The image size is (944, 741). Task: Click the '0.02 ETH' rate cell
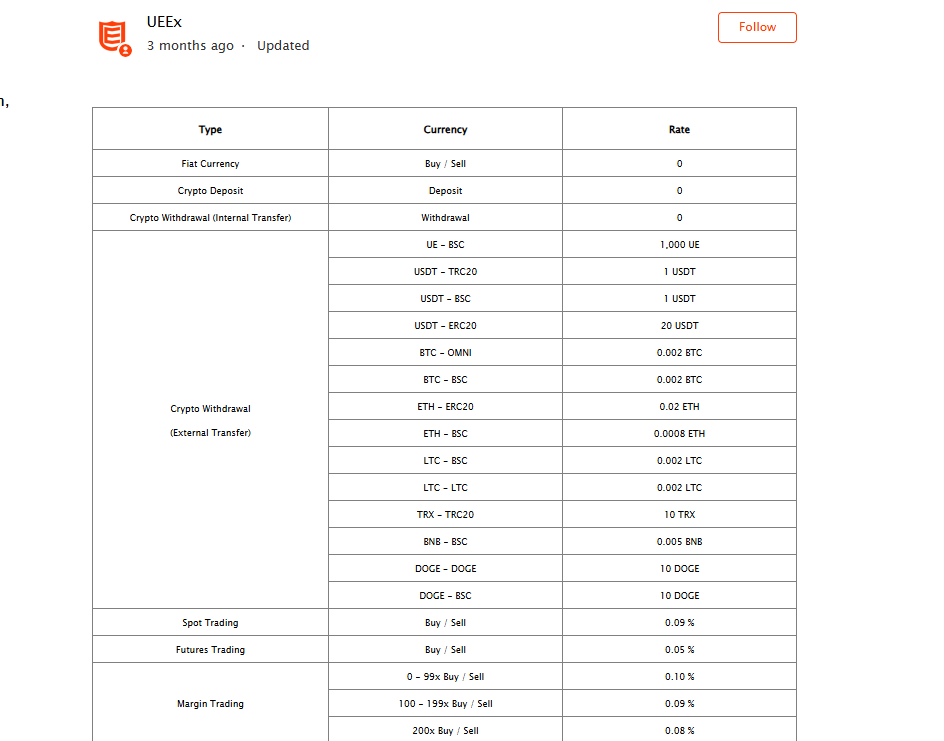click(679, 407)
